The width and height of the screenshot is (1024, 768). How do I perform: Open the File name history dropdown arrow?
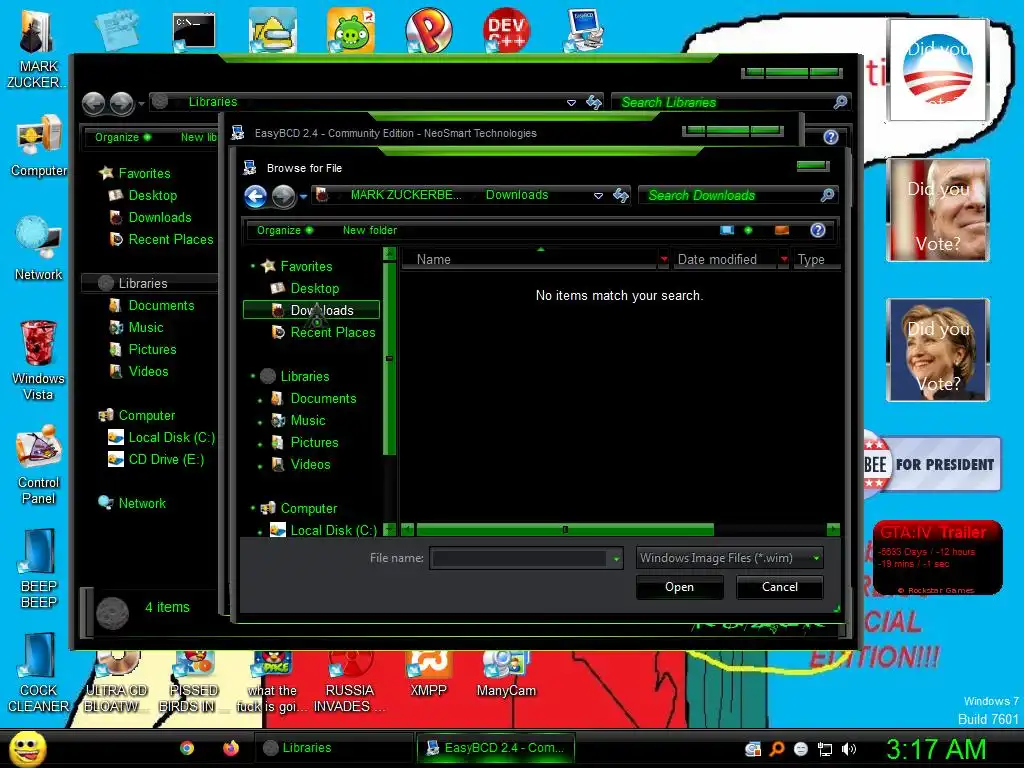click(616, 559)
